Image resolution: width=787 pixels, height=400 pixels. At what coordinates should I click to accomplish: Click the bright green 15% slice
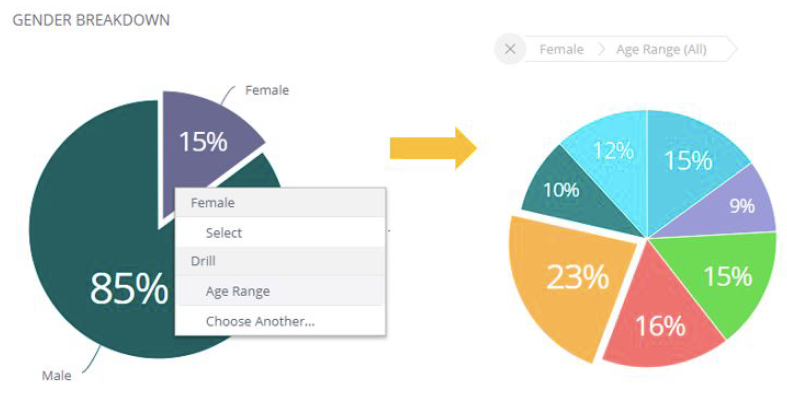[725, 277]
